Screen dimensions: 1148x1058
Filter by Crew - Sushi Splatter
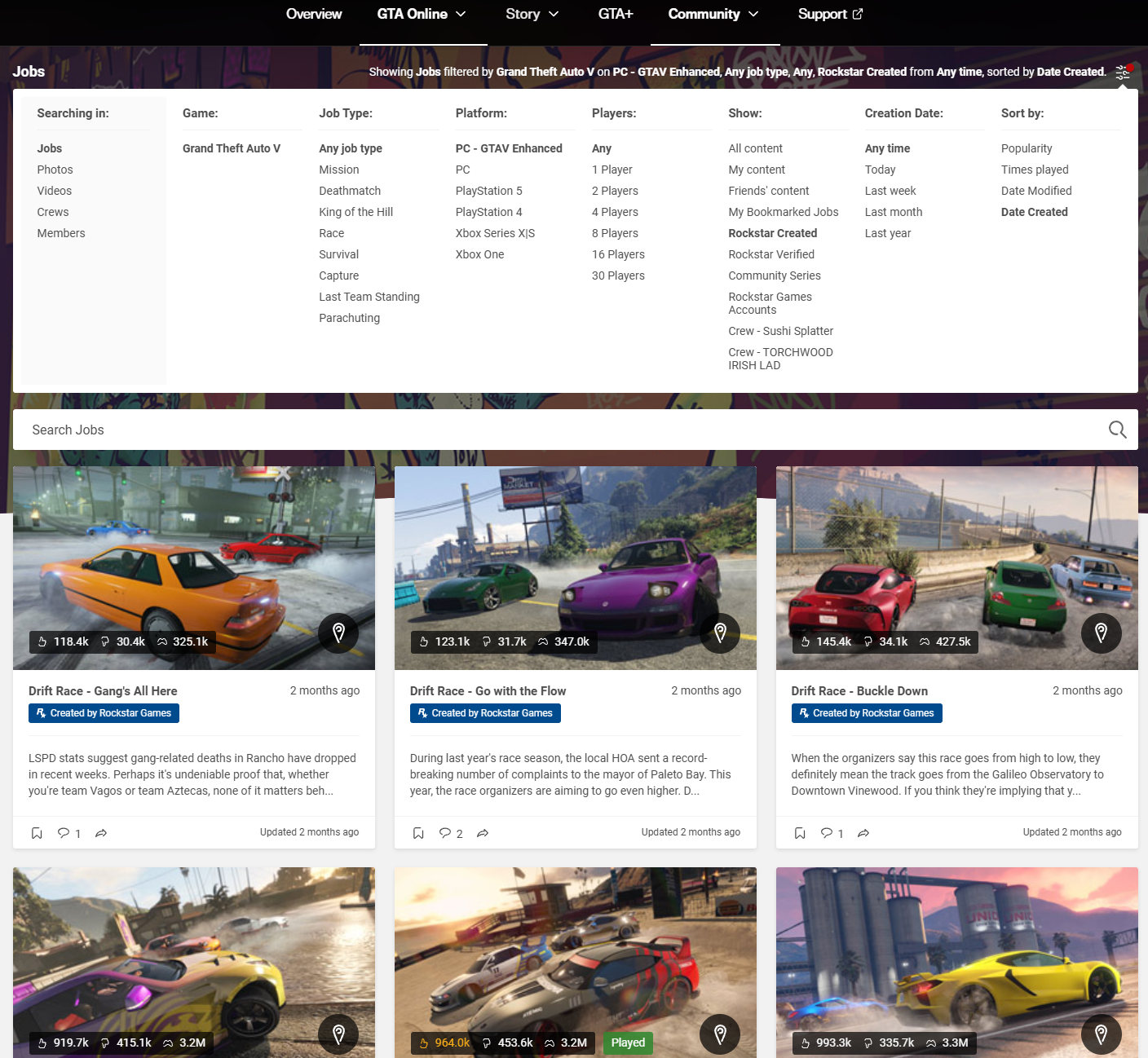click(x=780, y=331)
